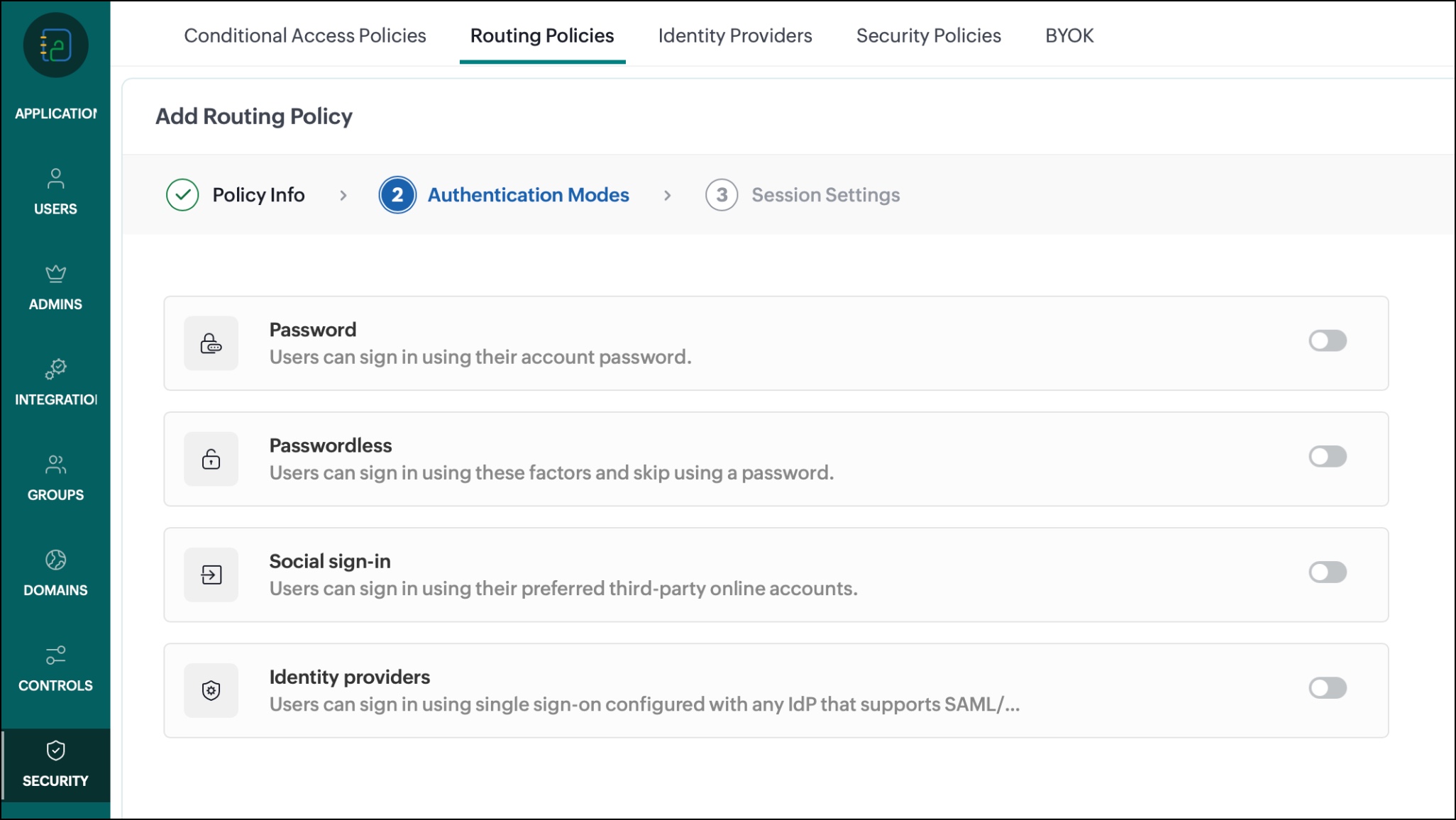Turn on the Identity providers toggle

click(1328, 688)
